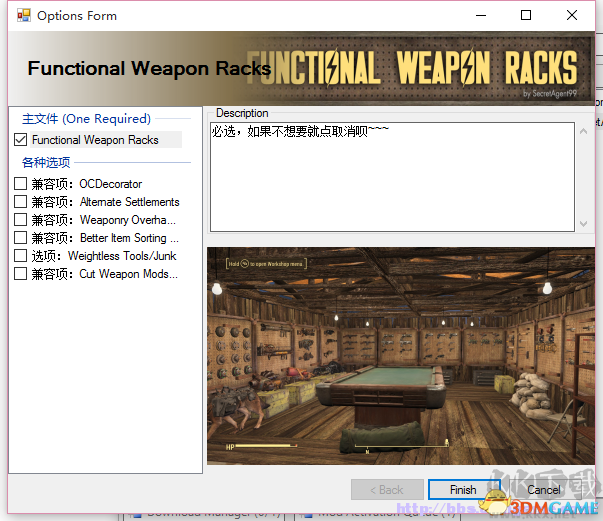Click the description scrollbar down arrow

click(x=583, y=223)
